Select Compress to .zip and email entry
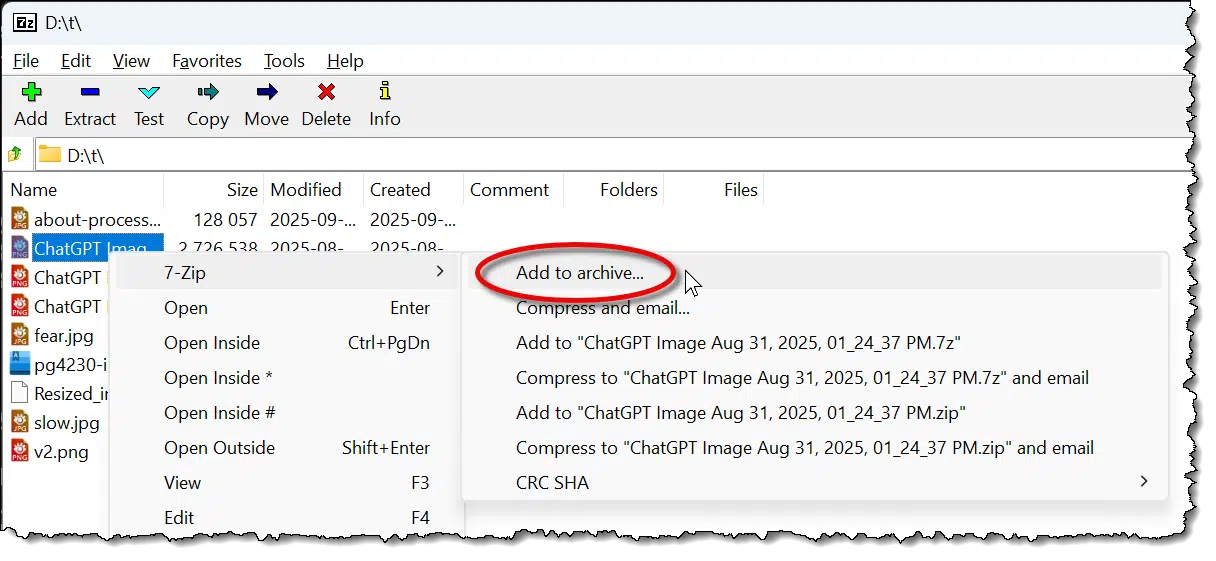 [805, 448]
